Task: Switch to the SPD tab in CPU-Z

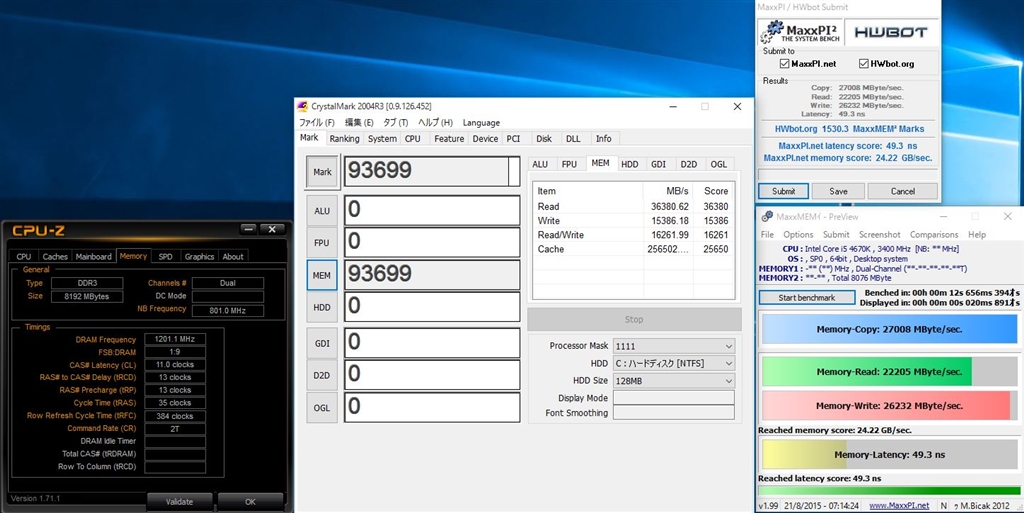Action: [165, 257]
